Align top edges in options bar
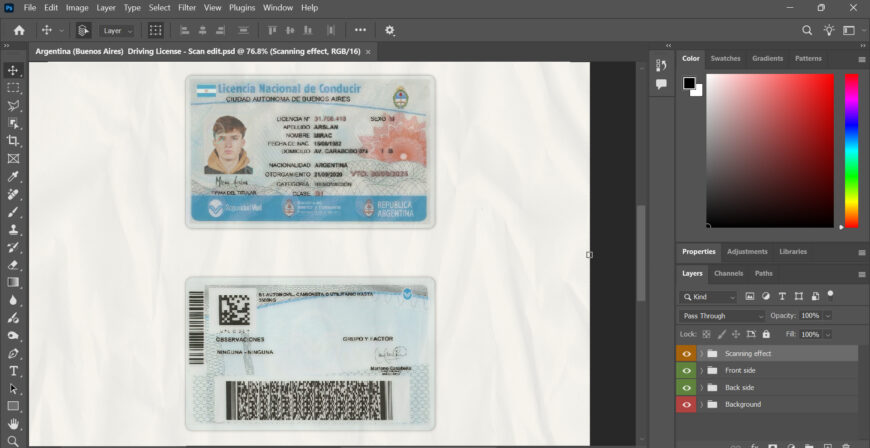The image size is (870, 448). pyautogui.click(x=272, y=31)
